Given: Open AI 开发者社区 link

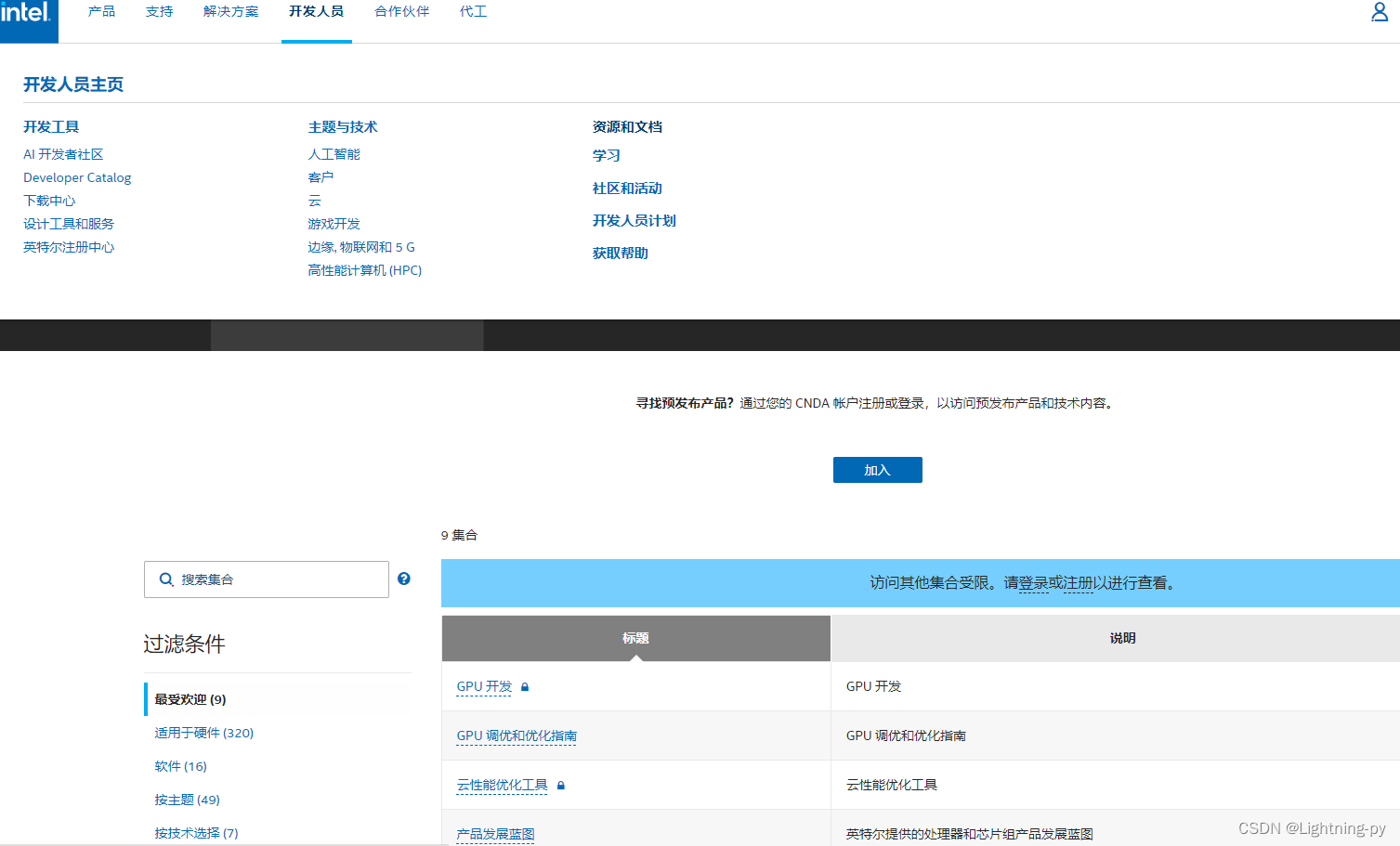Looking at the screenshot, I should pyautogui.click(x=63, y=154).
